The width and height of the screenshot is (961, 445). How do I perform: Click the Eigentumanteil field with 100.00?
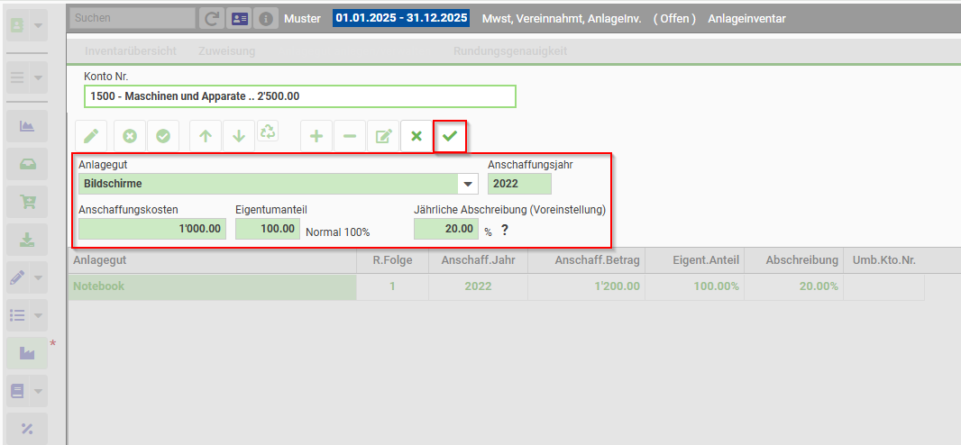268,229
